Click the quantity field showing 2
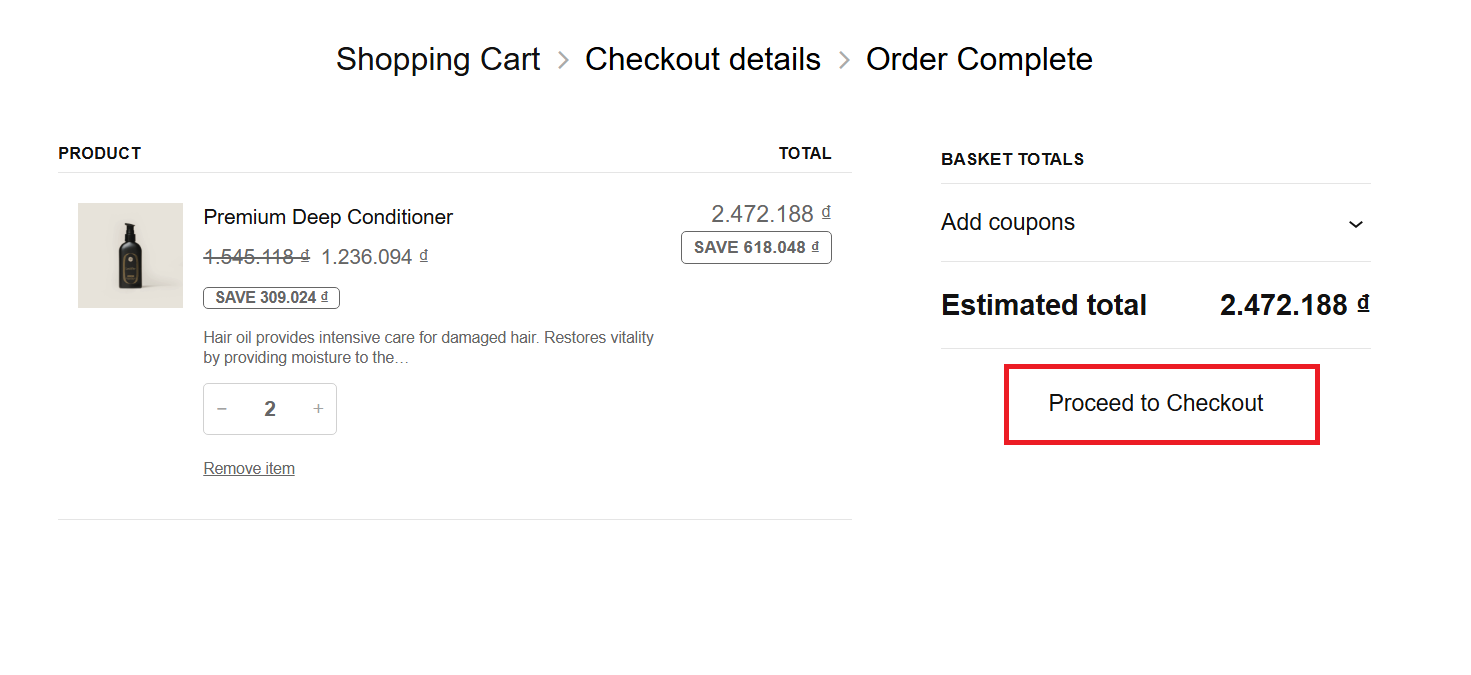This screenshot has width=1471, height=675. [x=270, y=409]
